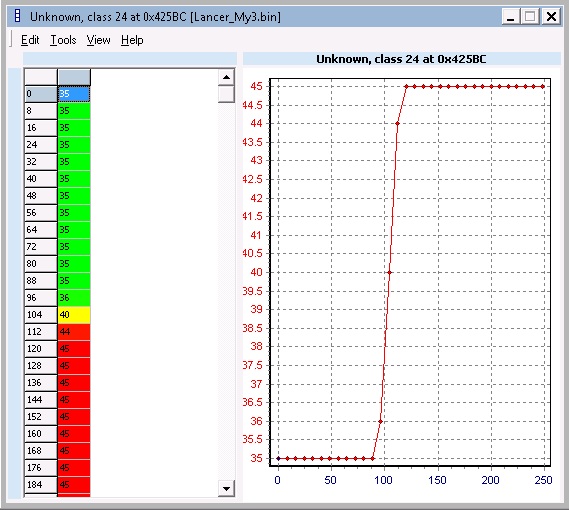The image size is (569, 510).
Task: Click the scrollbar up arrow
Action: 226,77
